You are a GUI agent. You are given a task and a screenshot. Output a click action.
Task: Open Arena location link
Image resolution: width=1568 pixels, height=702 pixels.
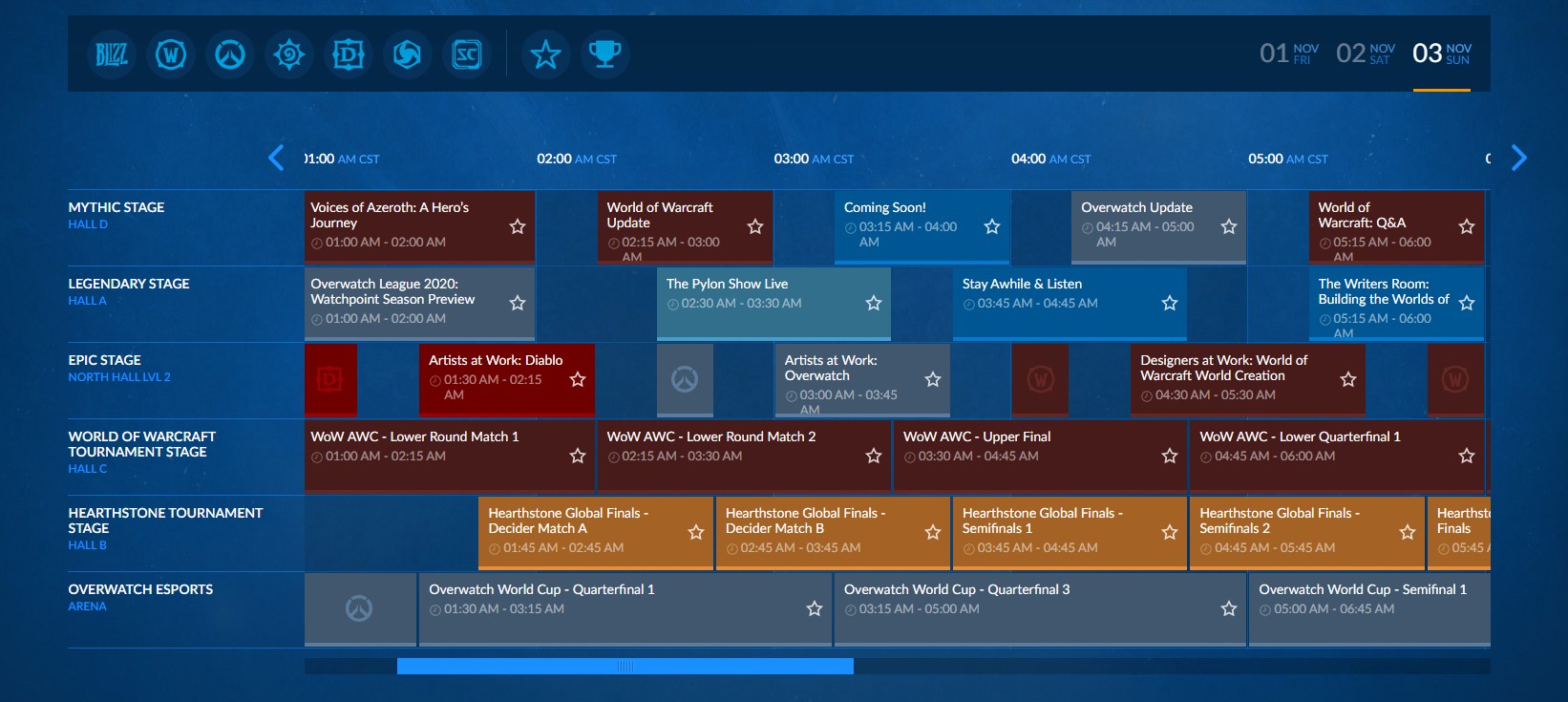88,606
